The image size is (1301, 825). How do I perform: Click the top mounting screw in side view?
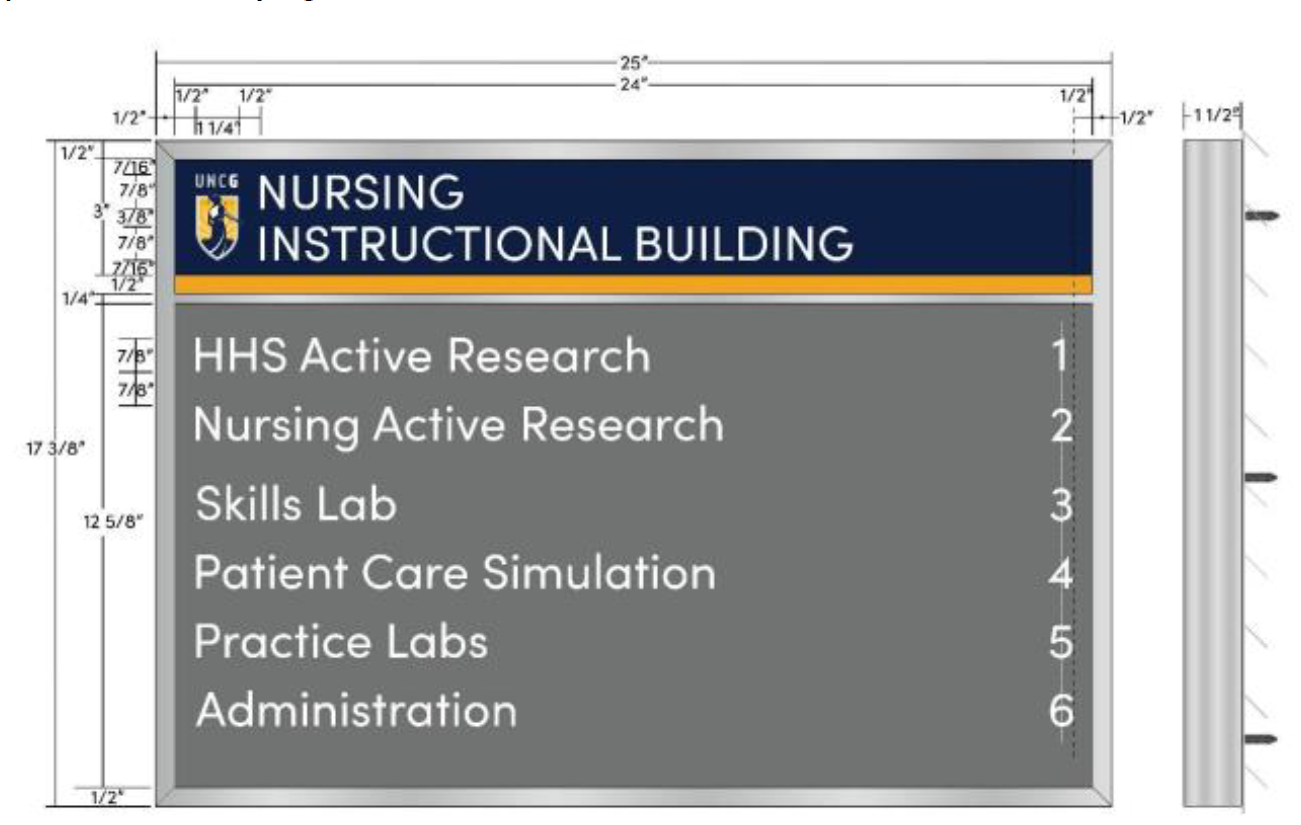(1262, 215)
